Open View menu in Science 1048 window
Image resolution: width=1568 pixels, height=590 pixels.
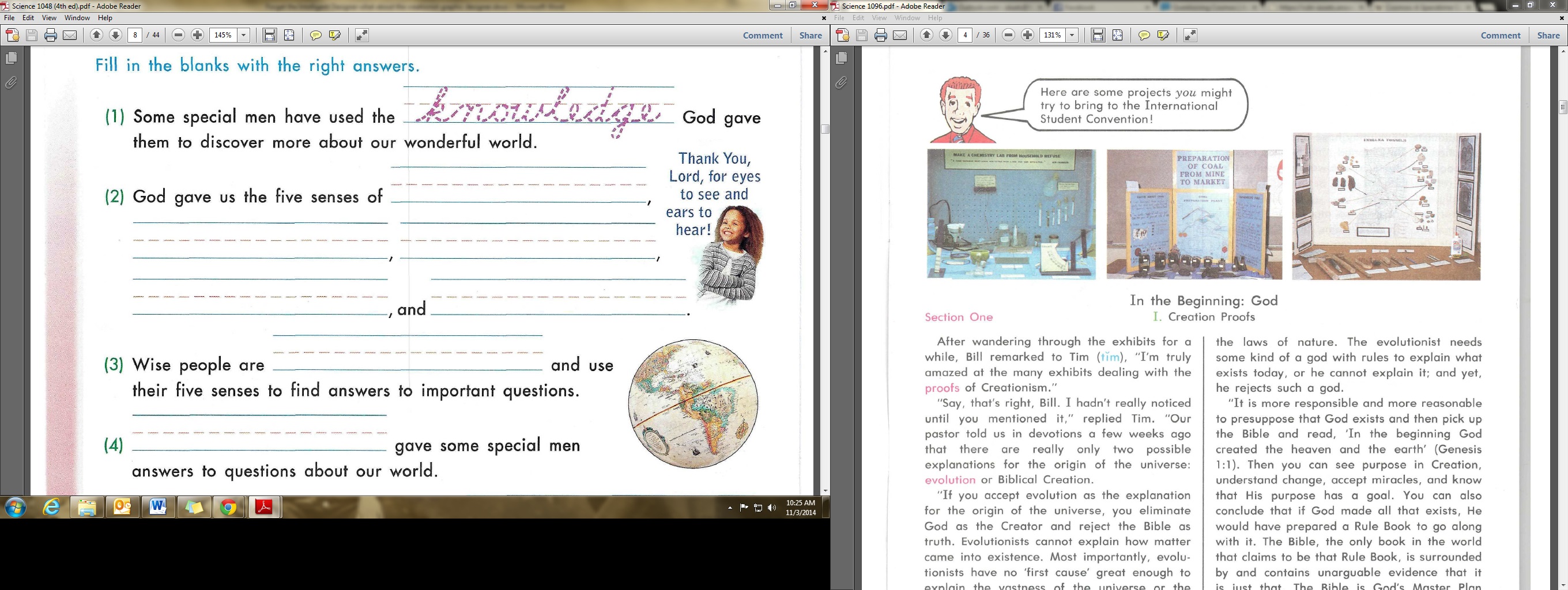click(48, 18)
